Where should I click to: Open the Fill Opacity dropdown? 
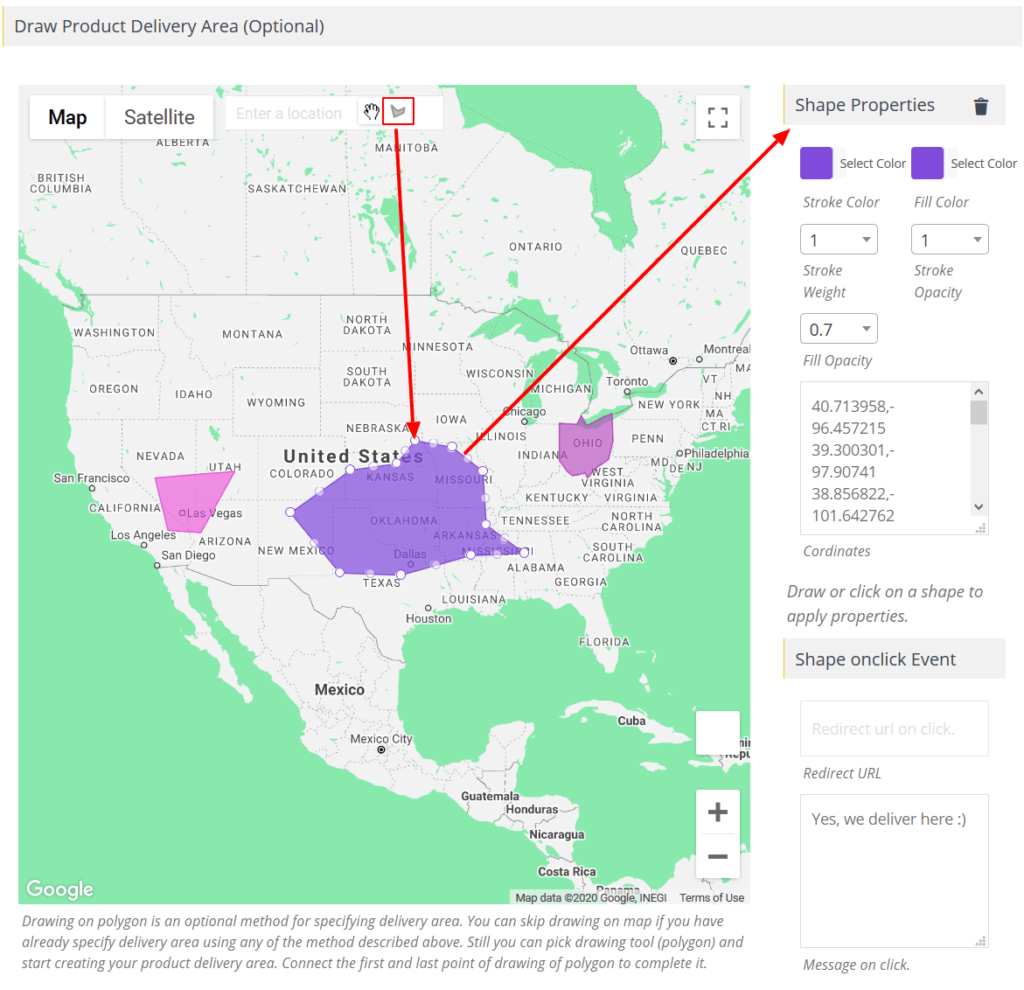click(x=838, y=328)
